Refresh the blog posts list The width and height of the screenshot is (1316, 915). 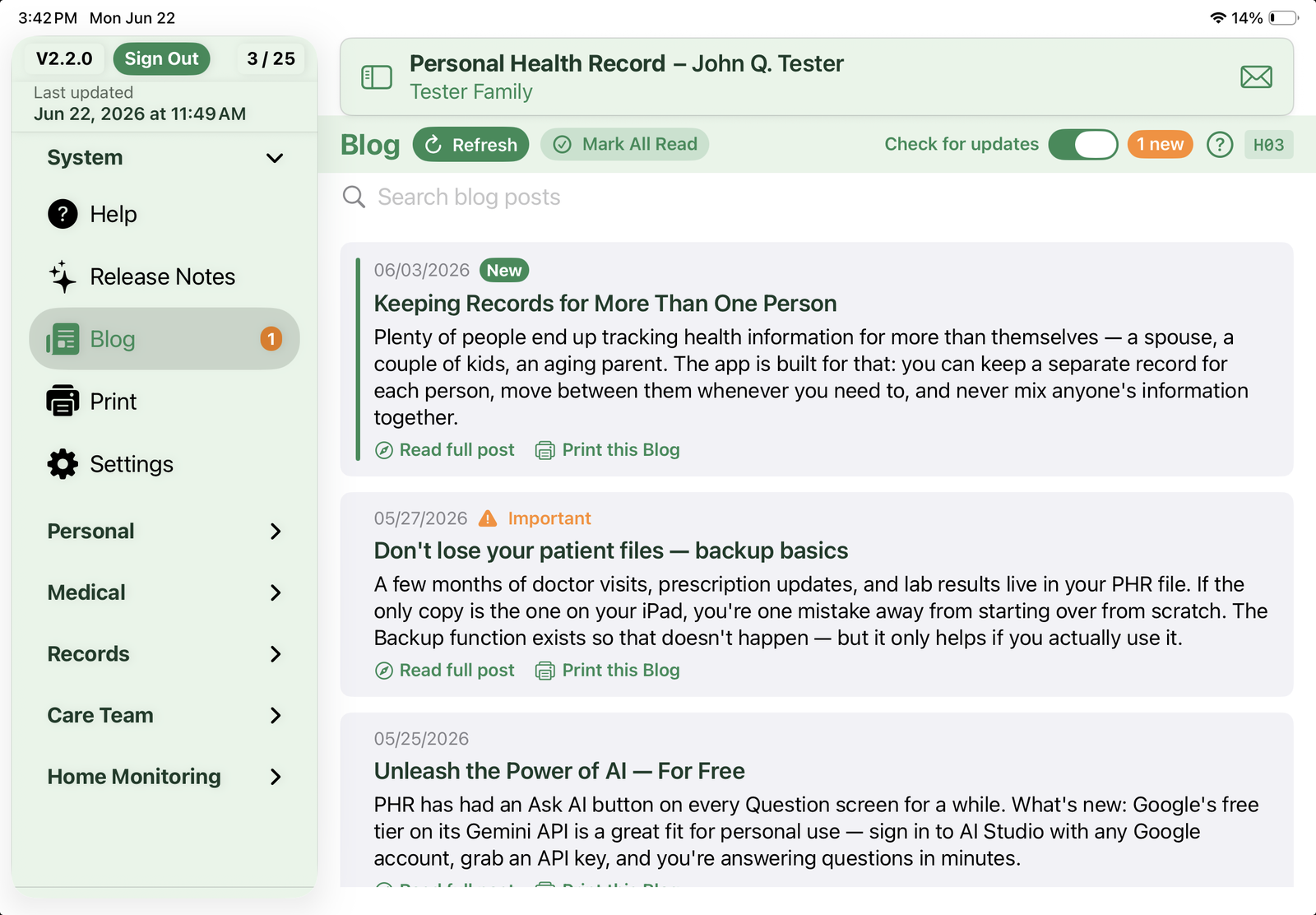471,145
